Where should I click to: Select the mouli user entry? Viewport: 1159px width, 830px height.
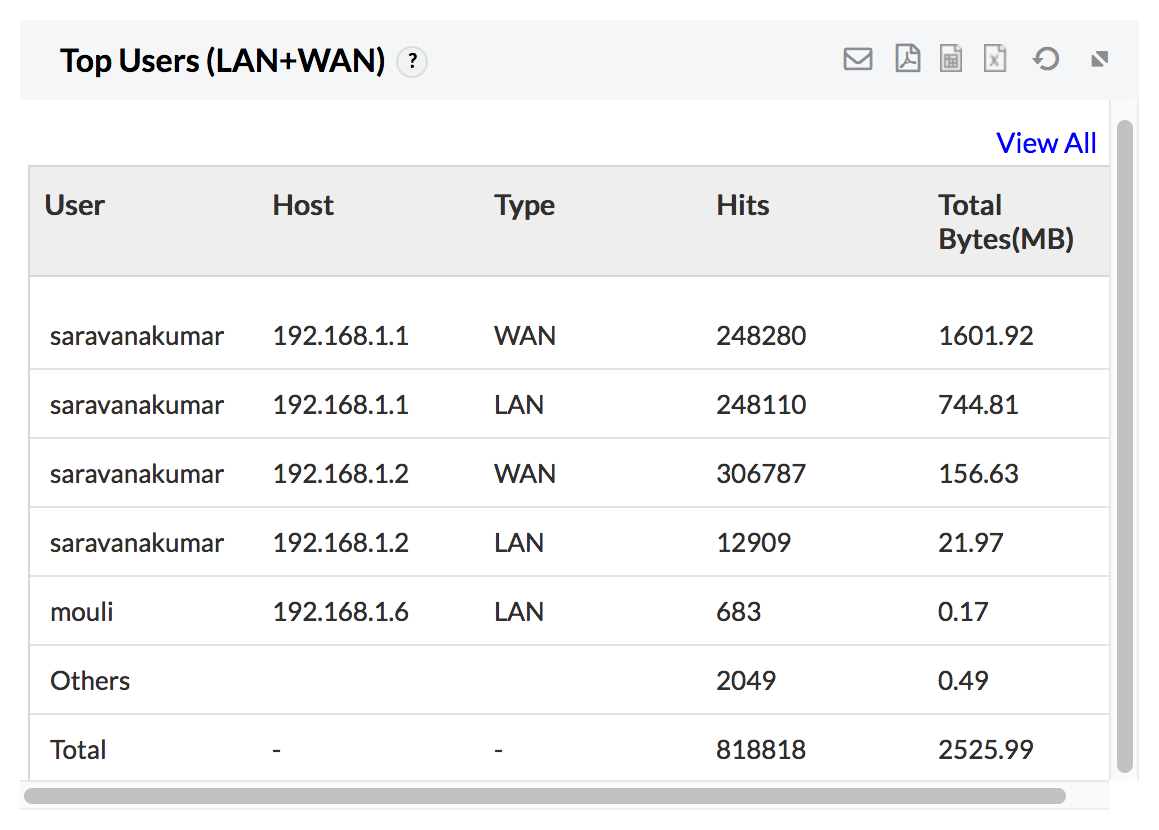[82, 612]
